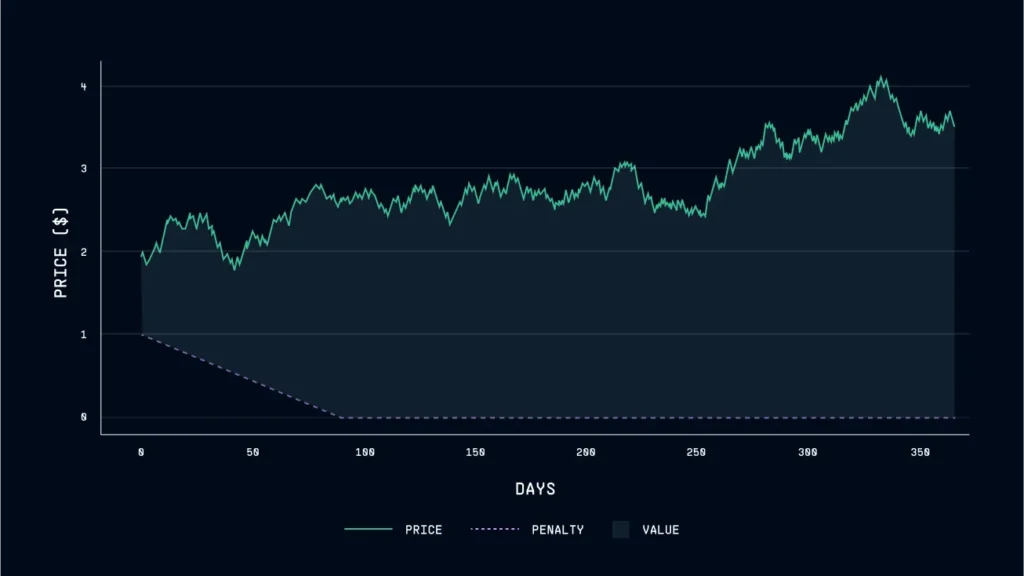Click the VALUE legend square swatch
Viewport: 1024px width, 576px height.
coord(620,529)
